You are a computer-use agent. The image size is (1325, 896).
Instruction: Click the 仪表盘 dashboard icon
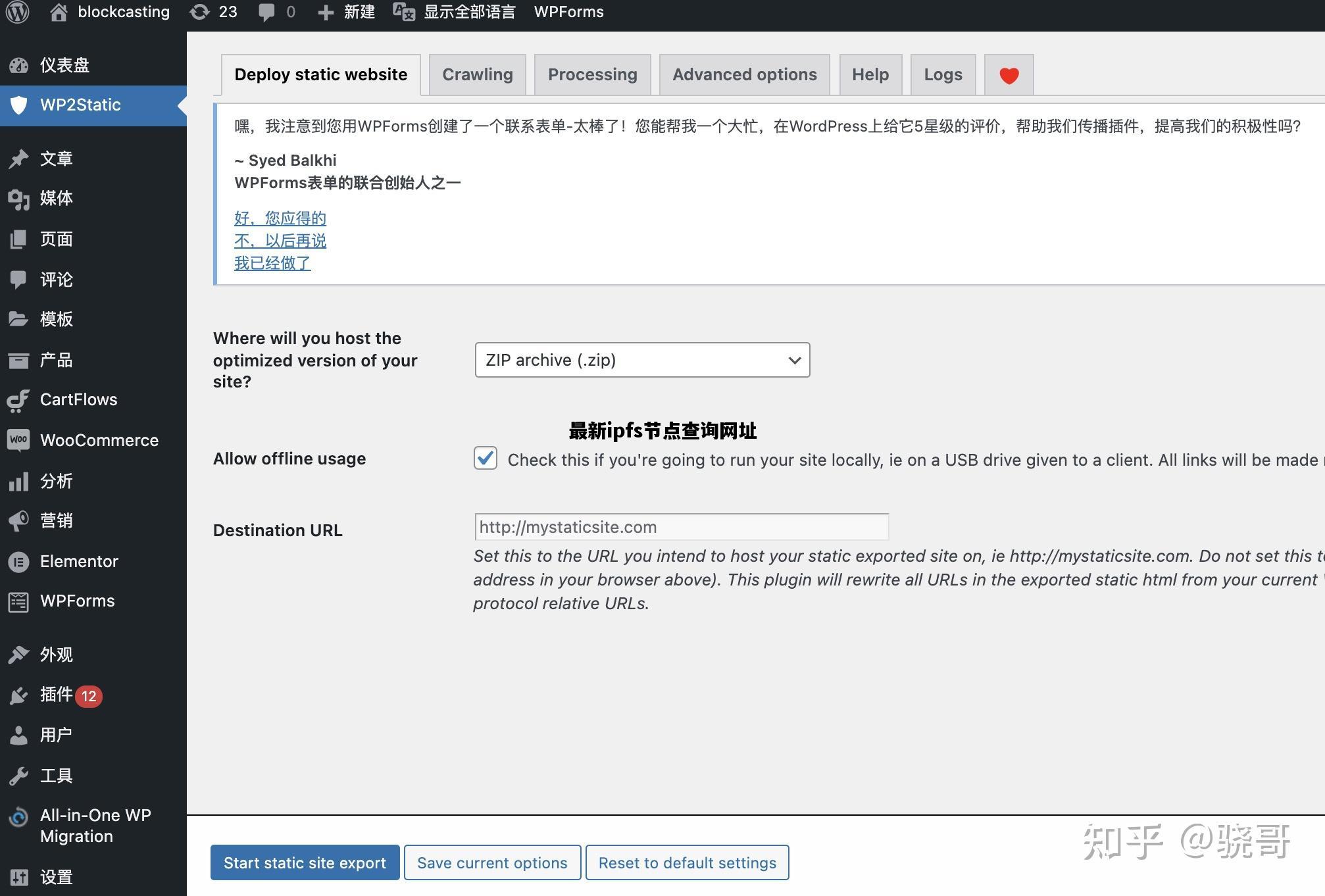click(x=18, y=65)
